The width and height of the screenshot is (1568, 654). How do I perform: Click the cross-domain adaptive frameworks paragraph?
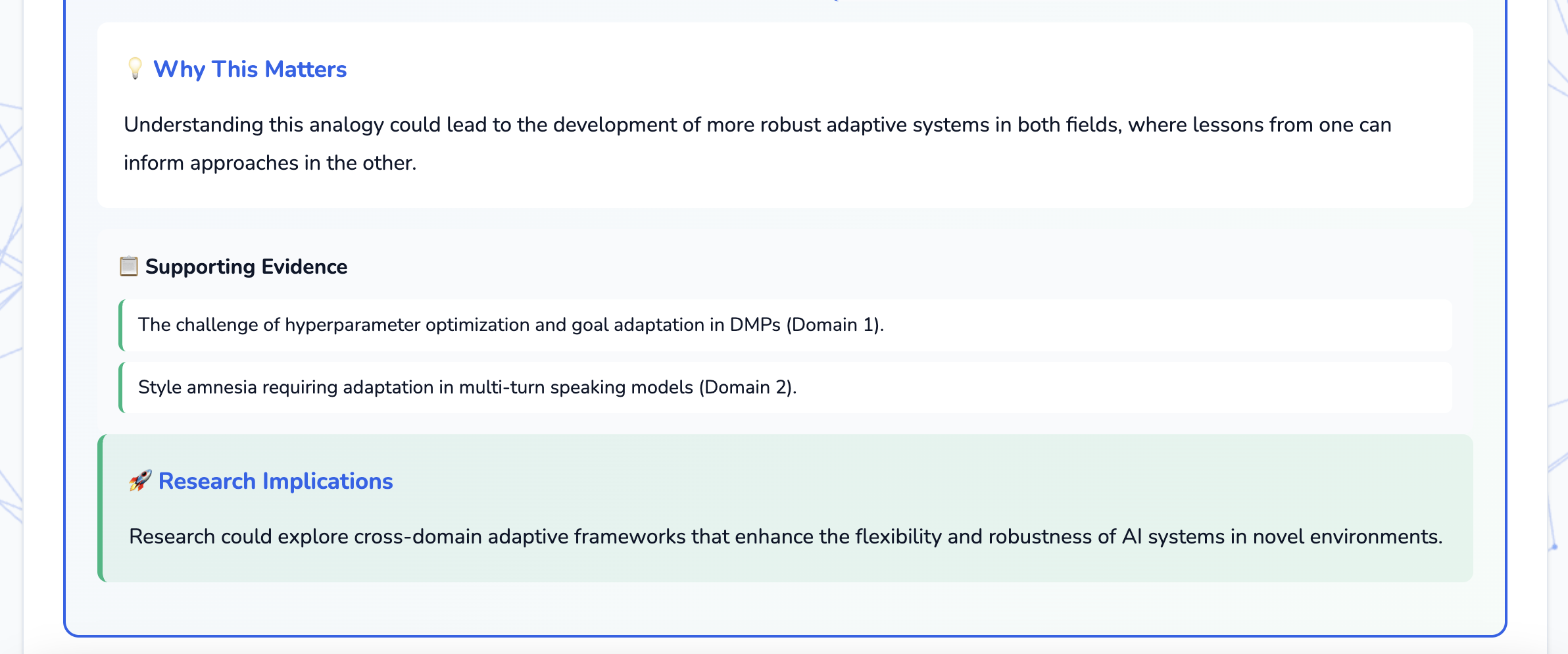point(785,537)
